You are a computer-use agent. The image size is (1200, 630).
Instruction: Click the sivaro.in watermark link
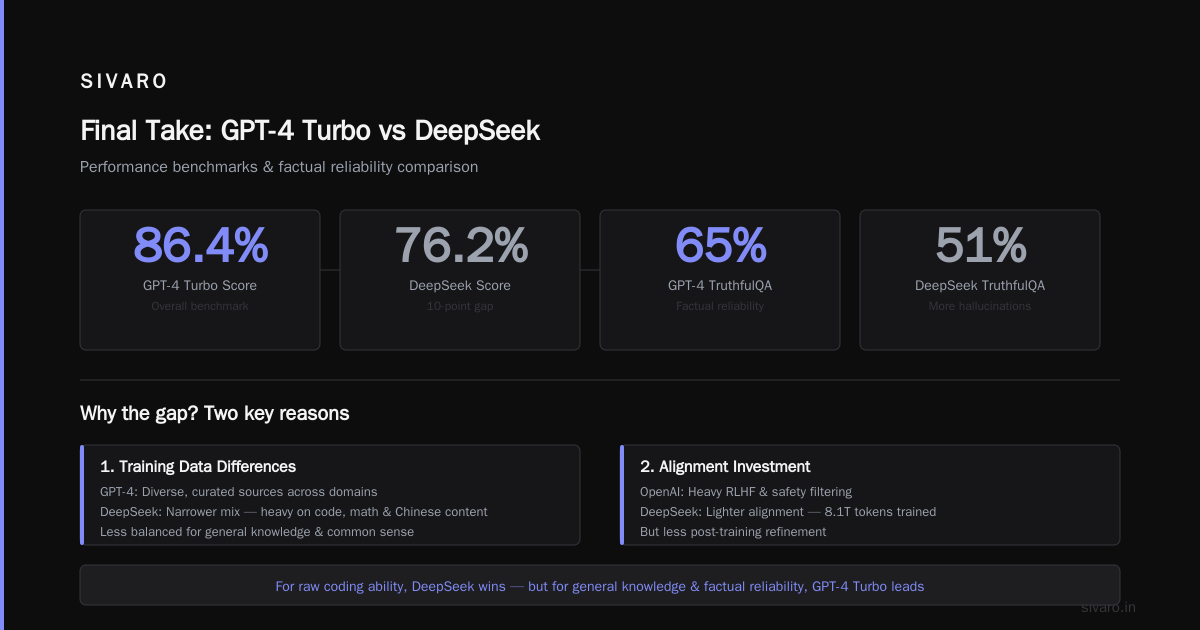tap(1109, 607)
